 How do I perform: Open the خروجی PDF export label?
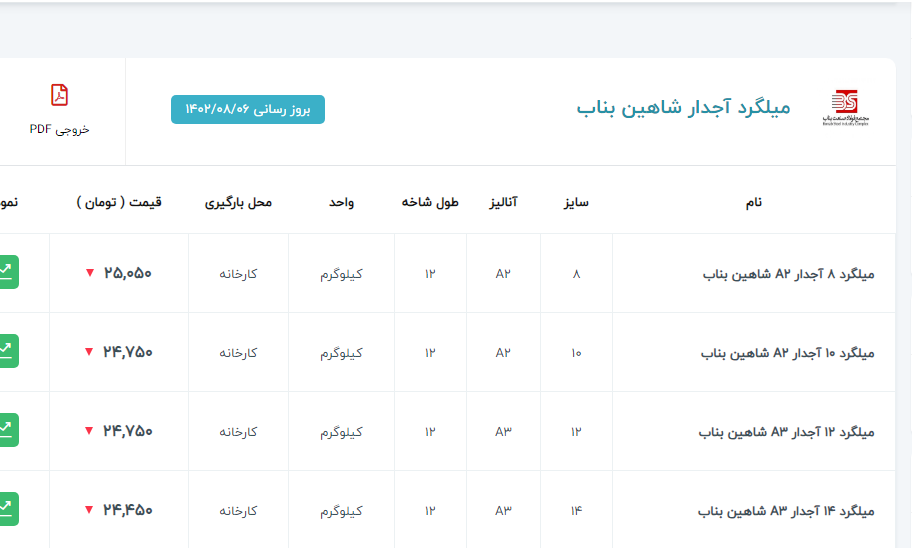pos(60,129)
